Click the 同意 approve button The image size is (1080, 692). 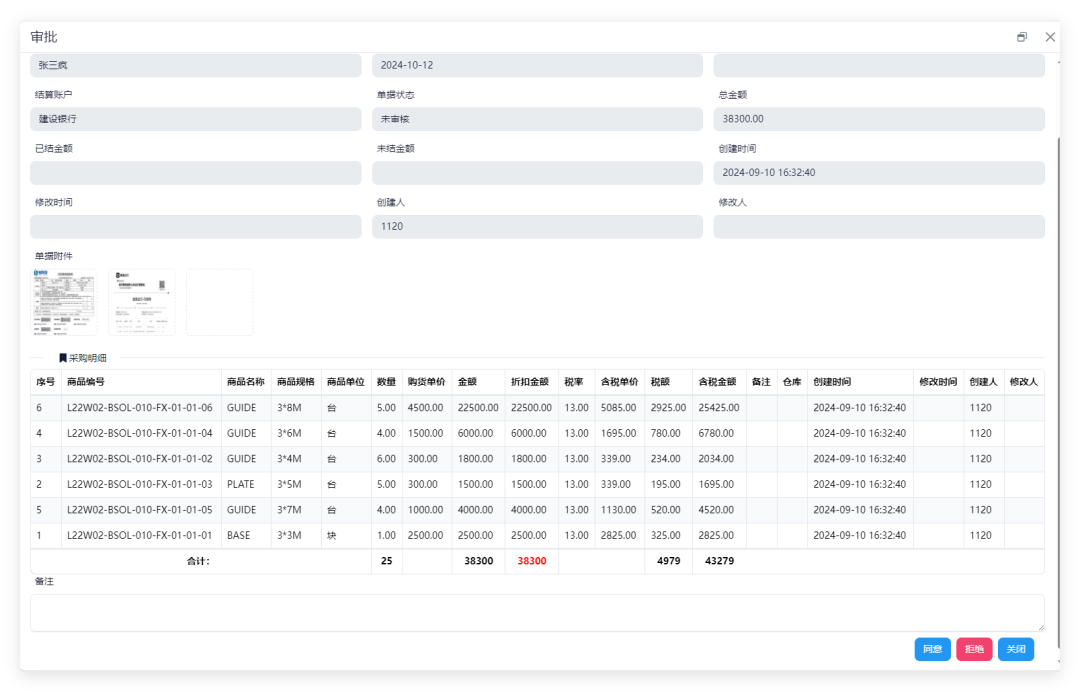933,649
